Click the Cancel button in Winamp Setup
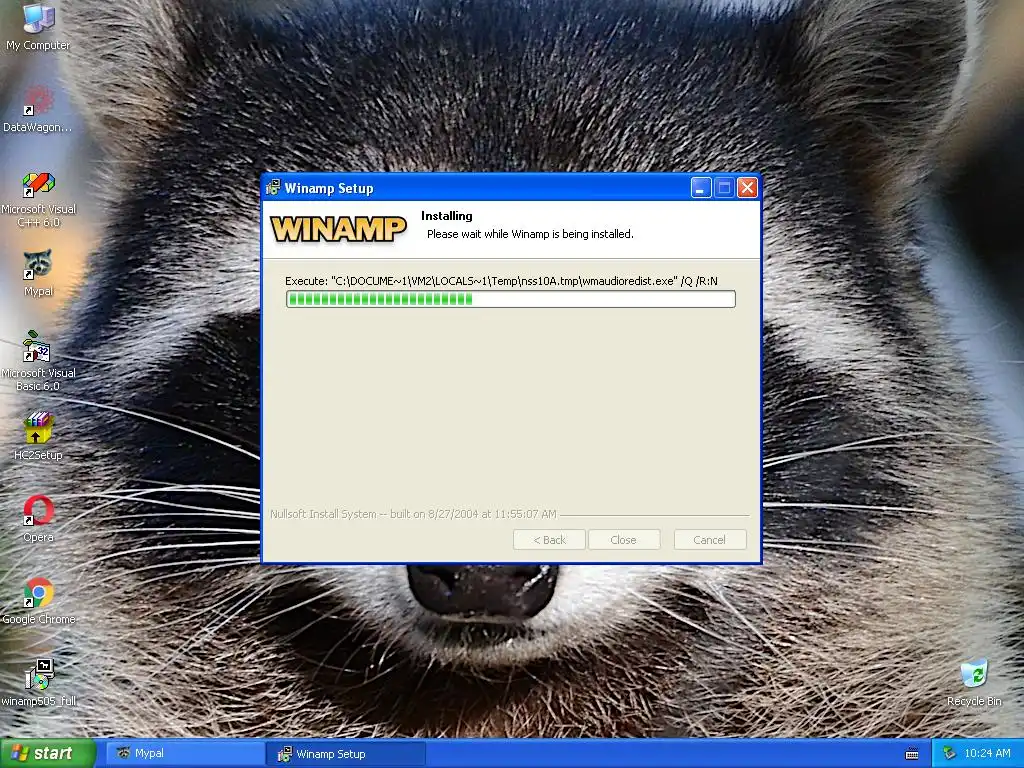 (710, 540)
